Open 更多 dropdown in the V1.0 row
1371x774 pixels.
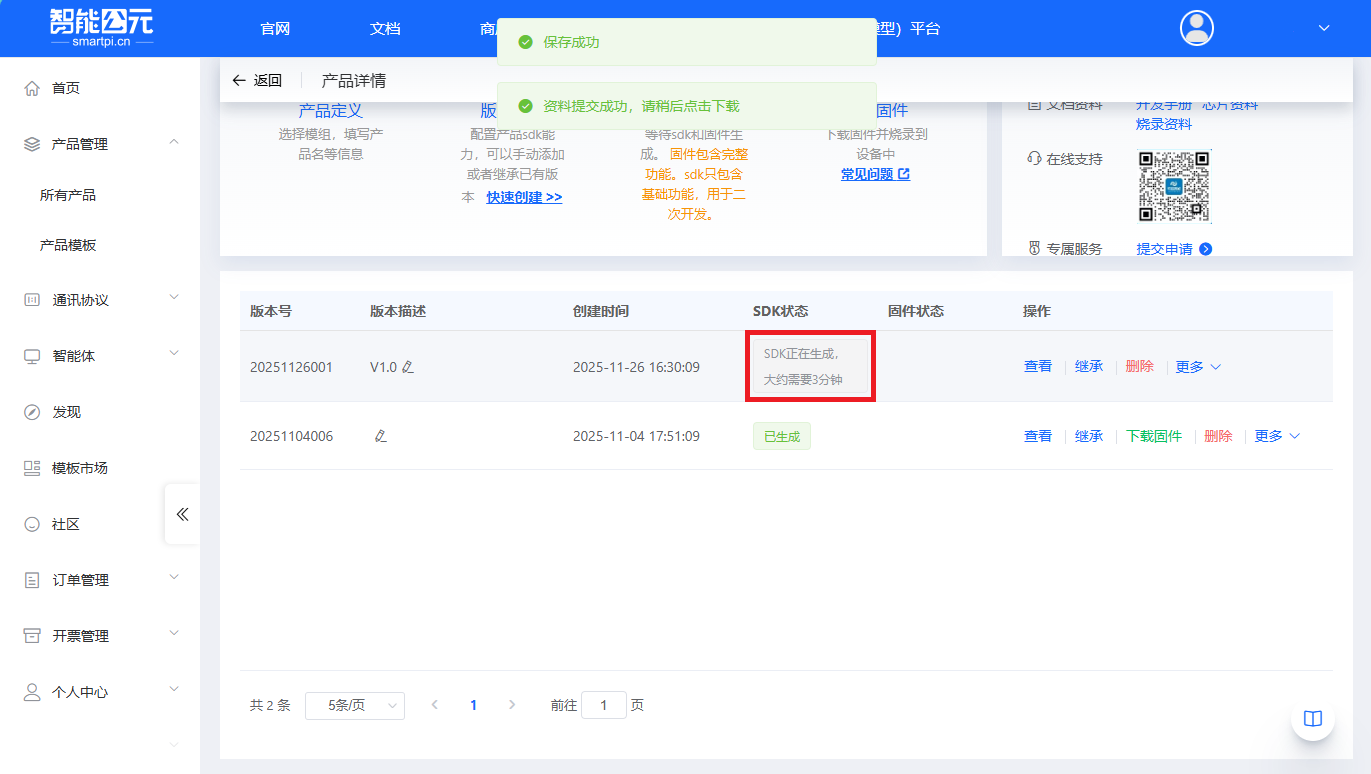(x=1198, y=367)
